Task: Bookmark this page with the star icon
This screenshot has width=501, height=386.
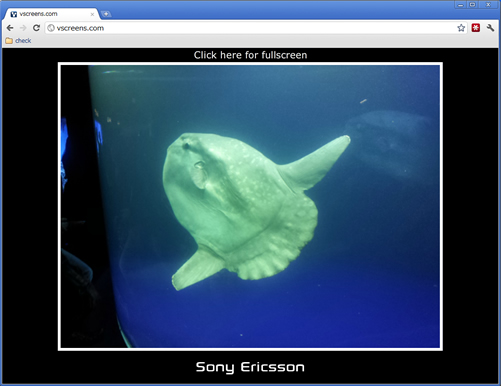Action: 461,28
